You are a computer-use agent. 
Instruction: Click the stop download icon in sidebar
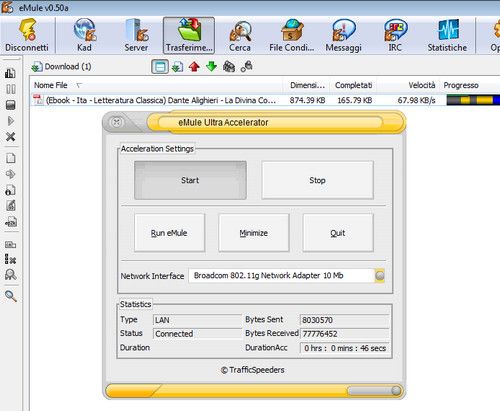pos(11,105)
